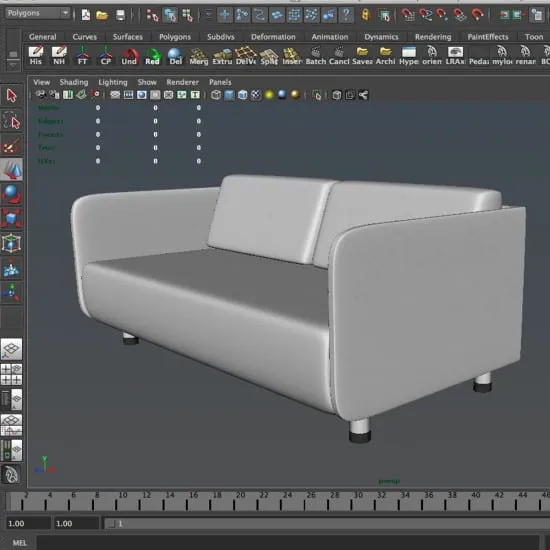Run the Extru extrude shelf tool
Screen dimensions: 550x550
click(x=222, y=55)
